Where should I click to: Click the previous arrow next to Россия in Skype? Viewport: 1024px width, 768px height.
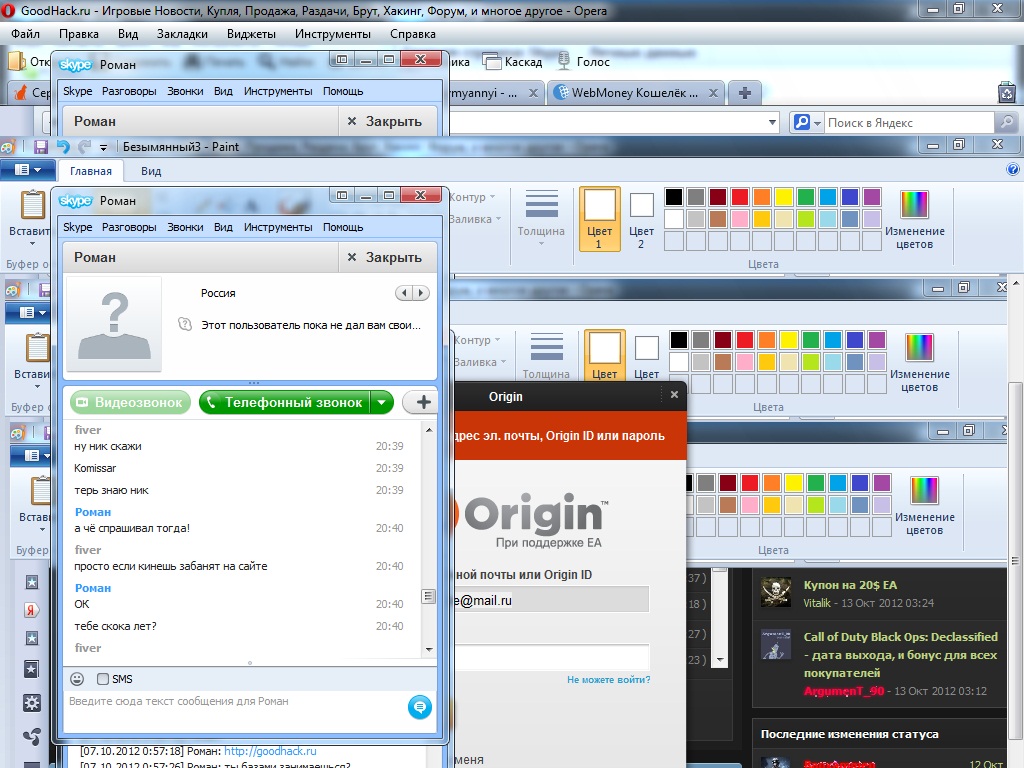[404, 293]
